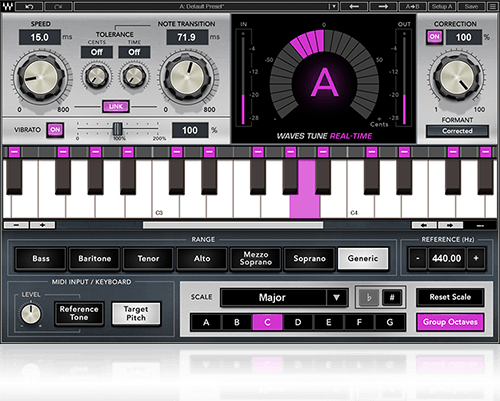The width and height of the screenshot is (500, 401).
Task: Click the Vibrato percent value 100
Action: tap(190, 130)
